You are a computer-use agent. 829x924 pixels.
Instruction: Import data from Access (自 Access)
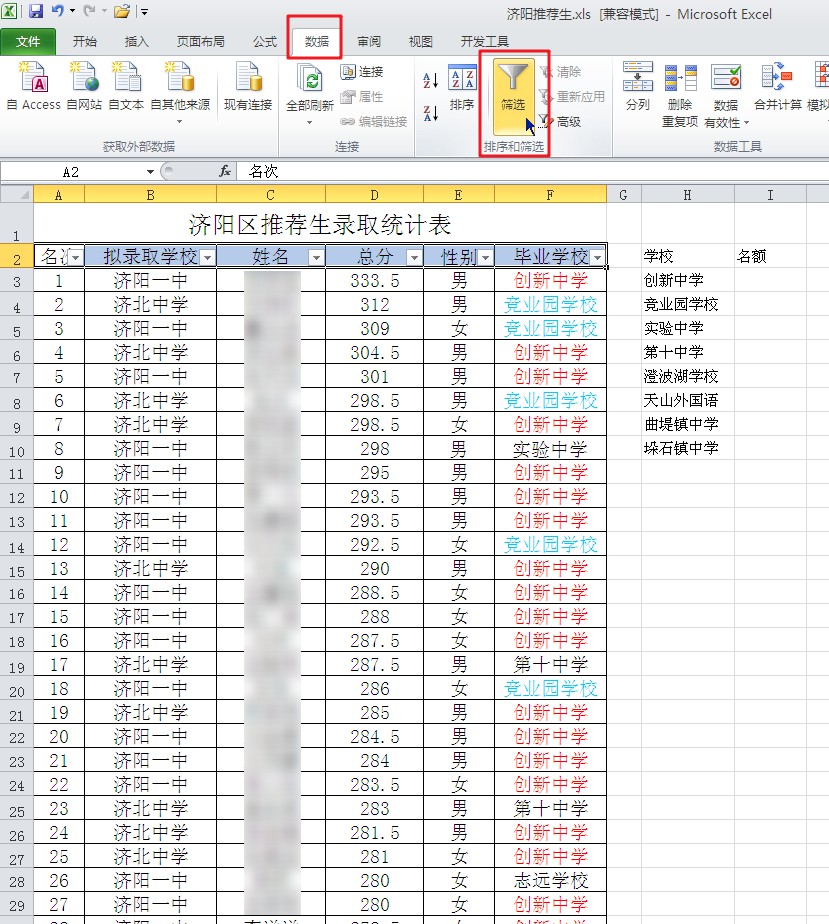pyautogui.click(x=34, y=86)
